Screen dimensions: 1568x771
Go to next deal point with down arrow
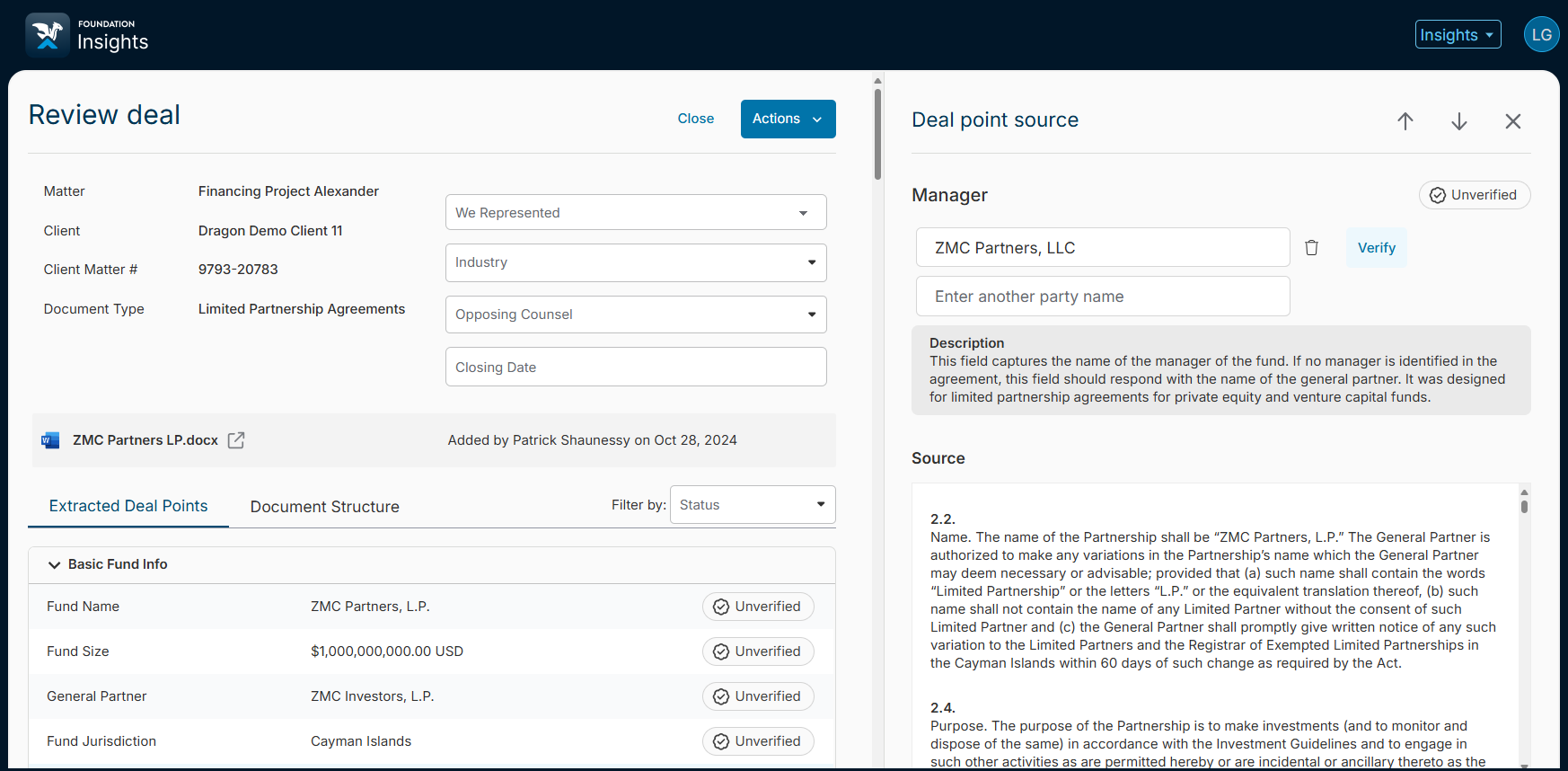(1459, 121)
